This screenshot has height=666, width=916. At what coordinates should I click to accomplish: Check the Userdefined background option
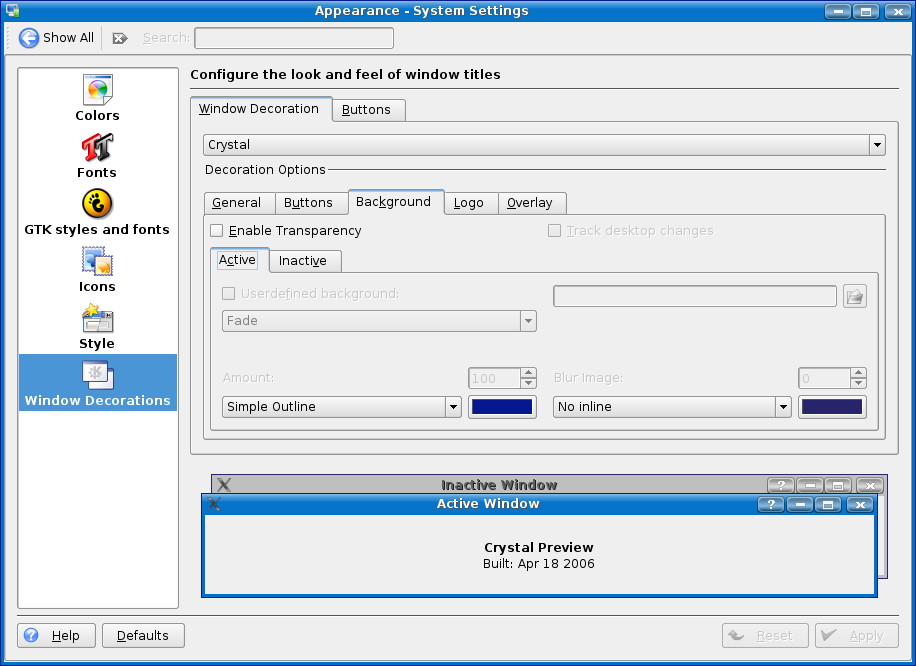[229, 294]
